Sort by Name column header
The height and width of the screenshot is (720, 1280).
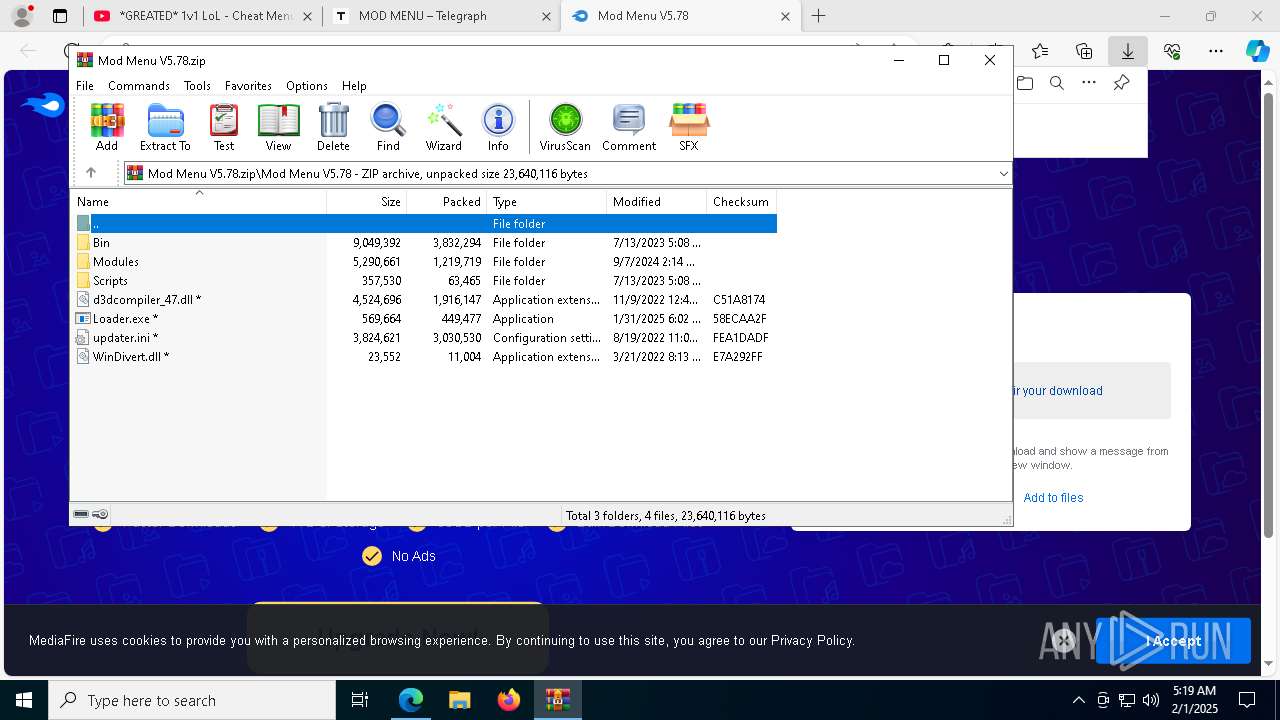click(x=199, y=201)
